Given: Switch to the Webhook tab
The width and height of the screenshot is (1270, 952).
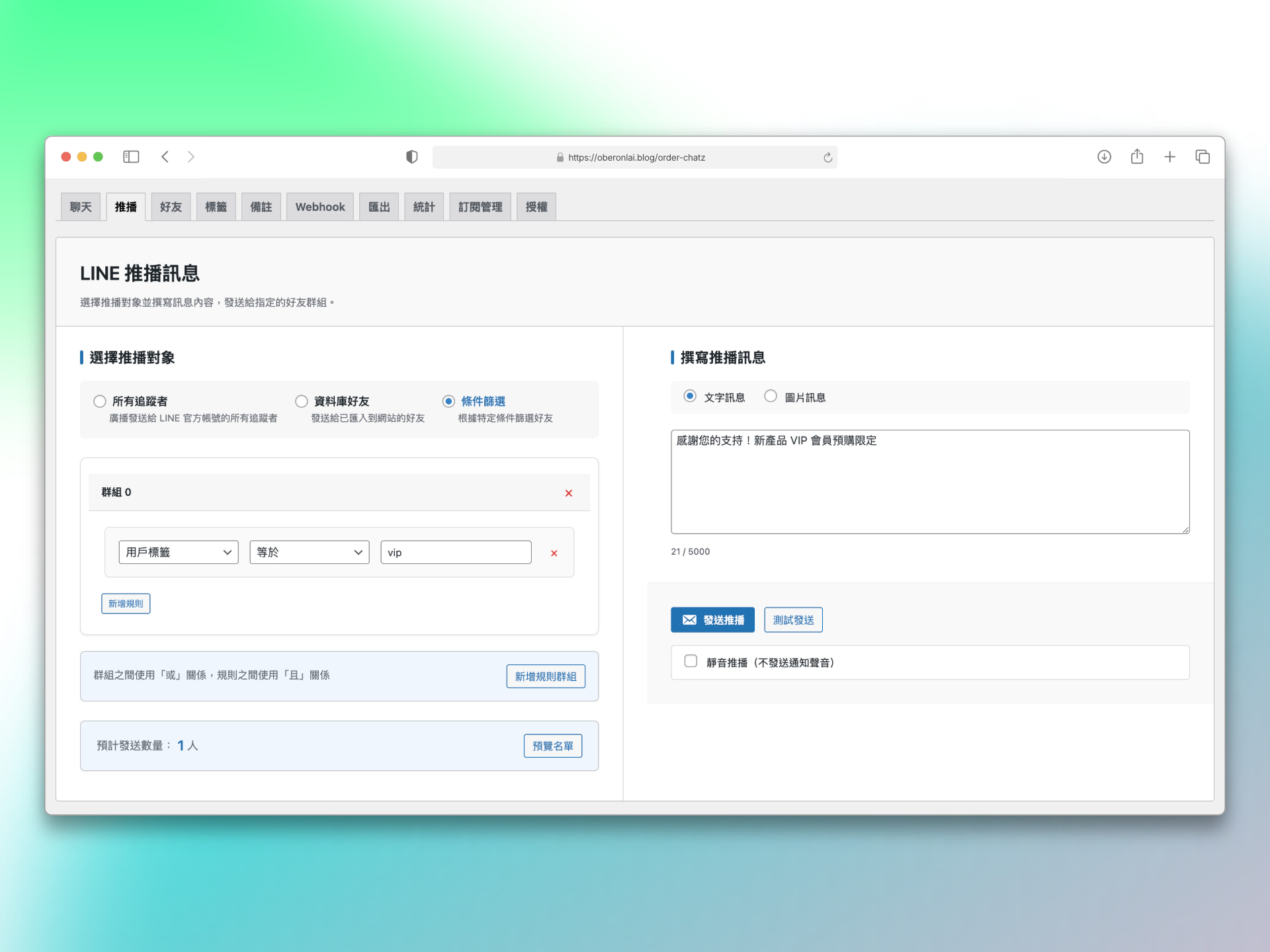Looking at the screenshot, I should coord(320,207).
